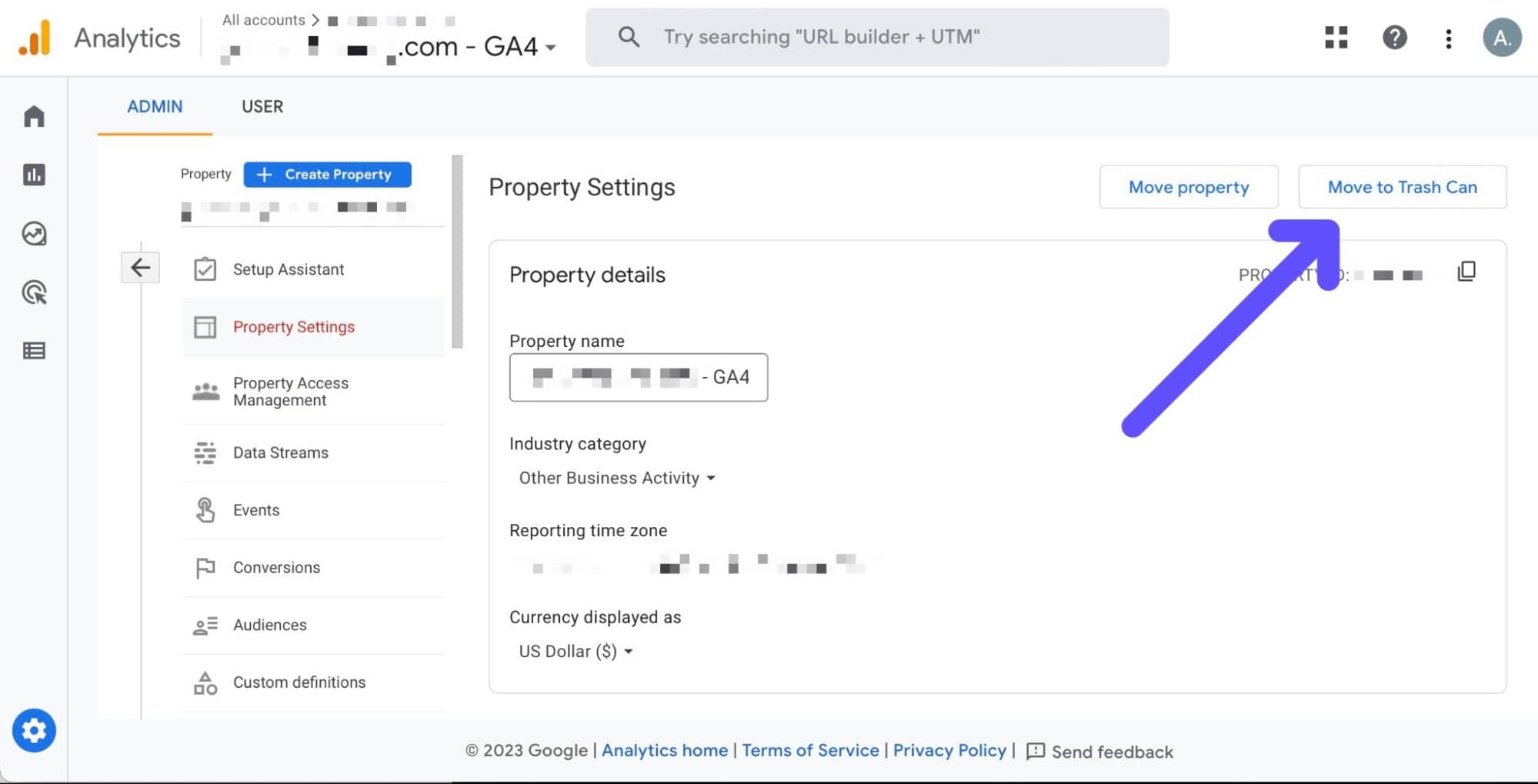Switch to the USER tab
The height and width of the screenshot is (784, 1538).
[x=262, y=106]
